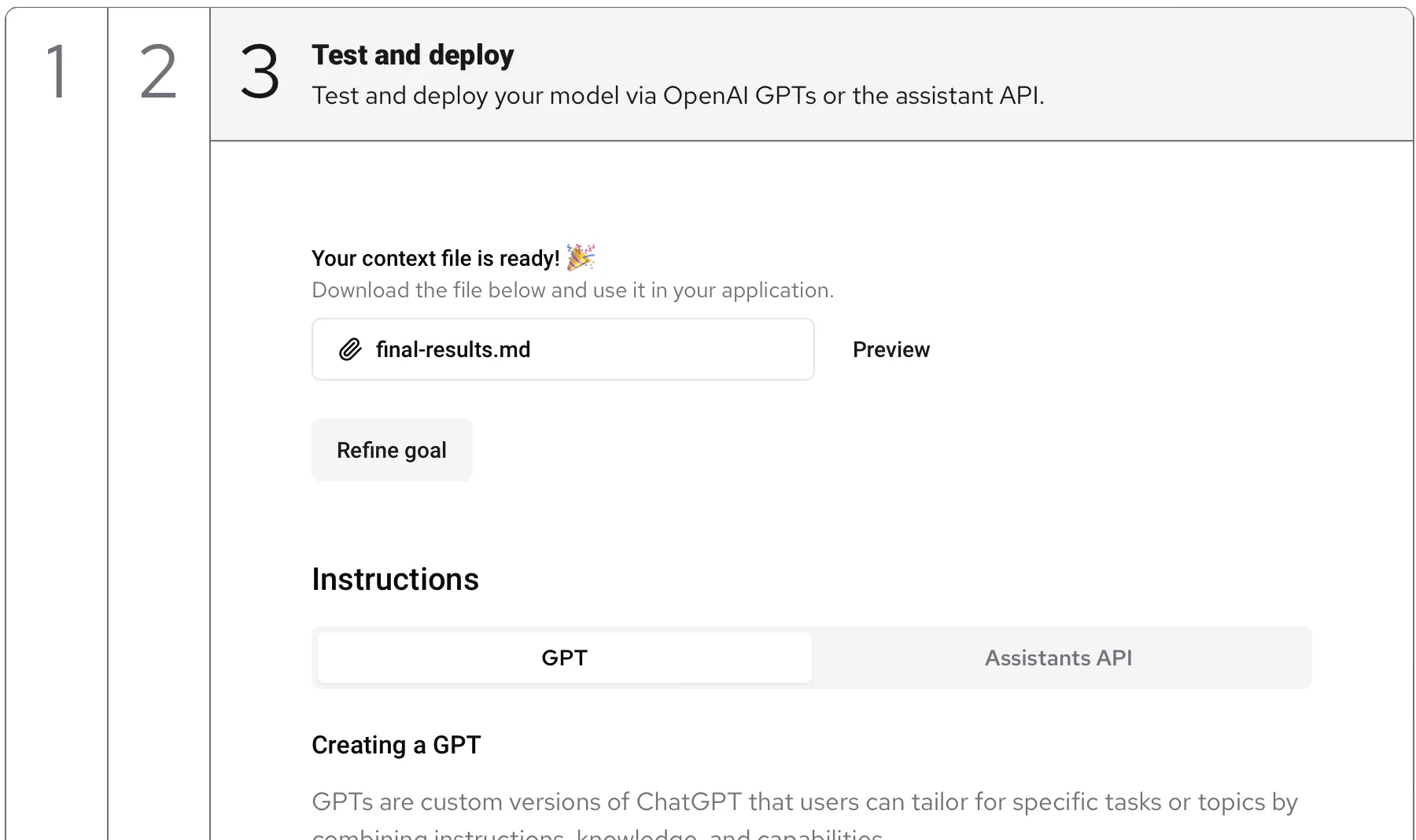The height and width of the screenshot is (840, 1416).
Task: Click "Your context file is ready!" text
Action: click(x=435, y=258)
